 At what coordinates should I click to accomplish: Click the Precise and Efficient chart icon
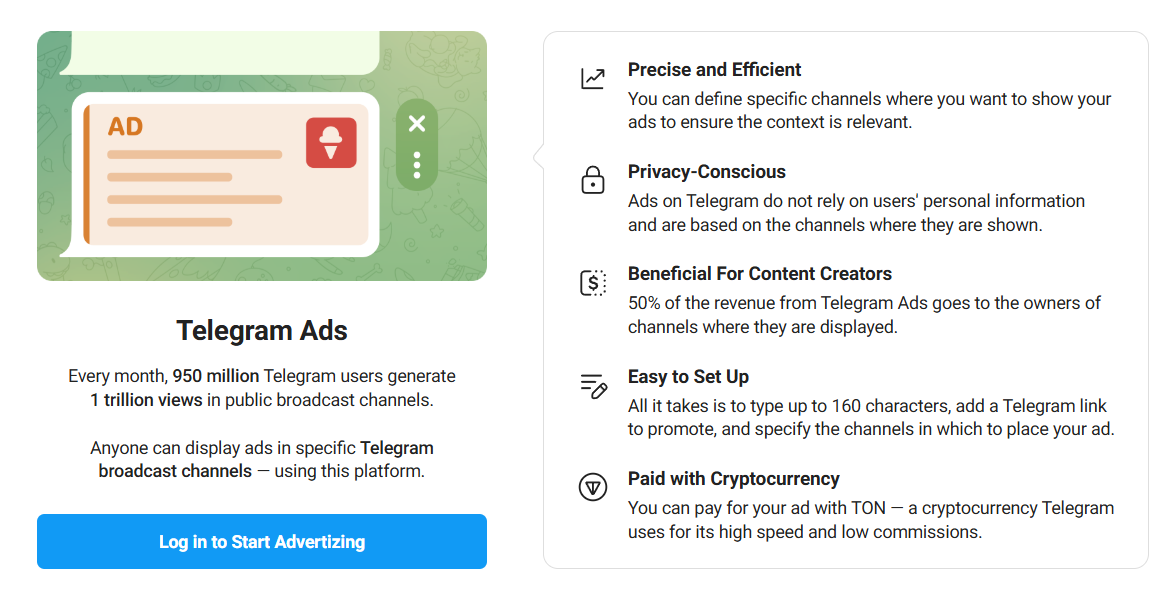point(593,78)
